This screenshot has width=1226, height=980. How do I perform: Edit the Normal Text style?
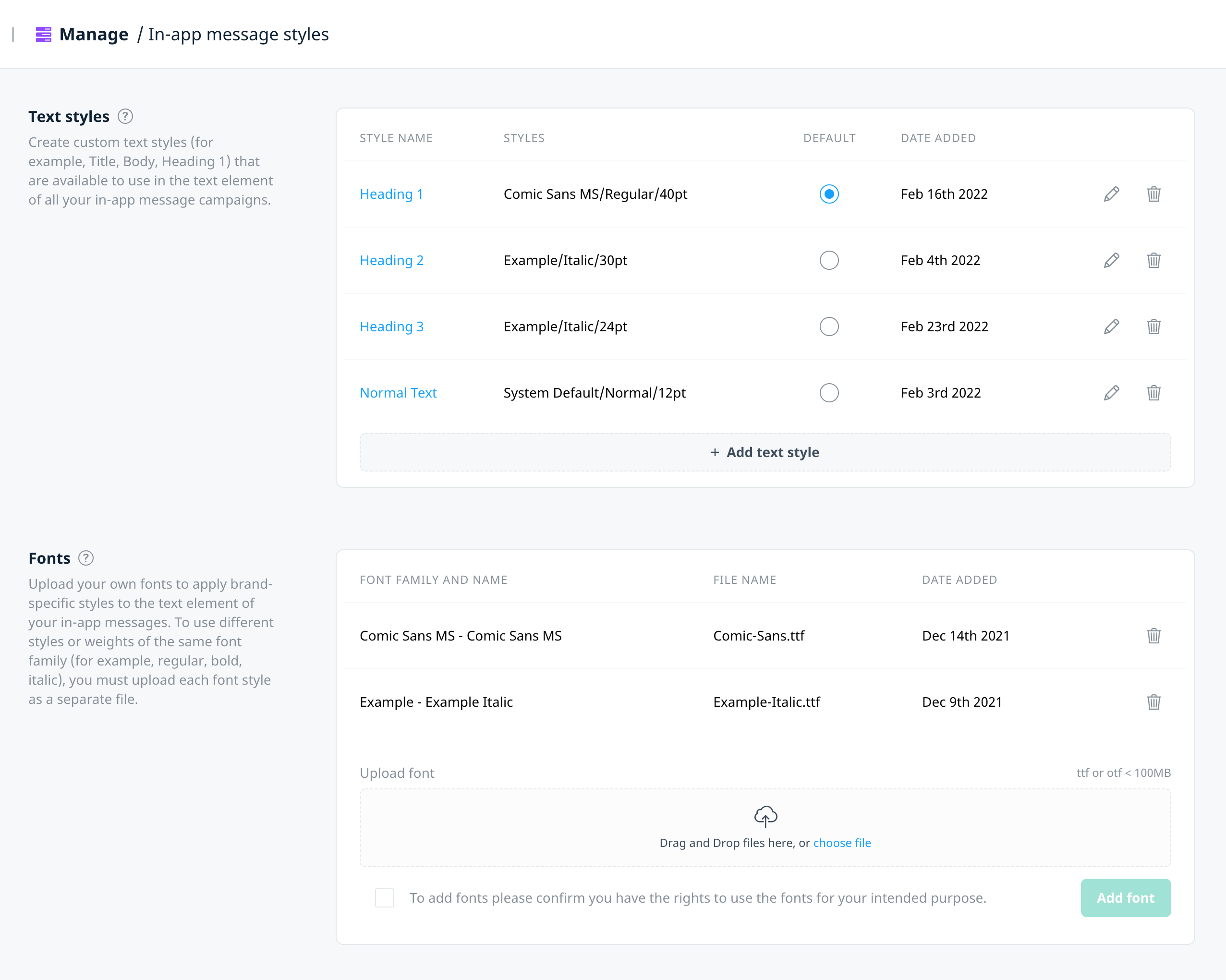(x=1112, y=393)
